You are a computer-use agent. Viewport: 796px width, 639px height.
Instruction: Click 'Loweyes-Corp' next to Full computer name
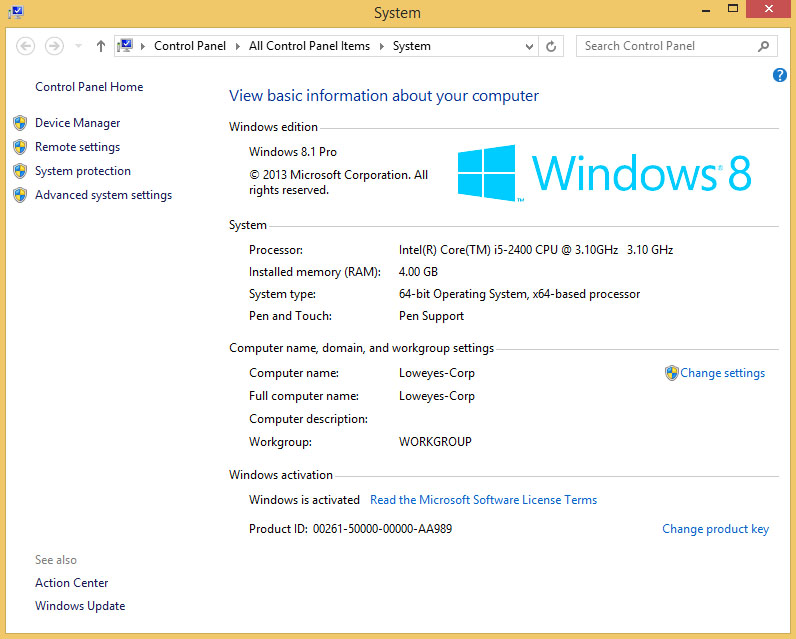tap(437, 396)
